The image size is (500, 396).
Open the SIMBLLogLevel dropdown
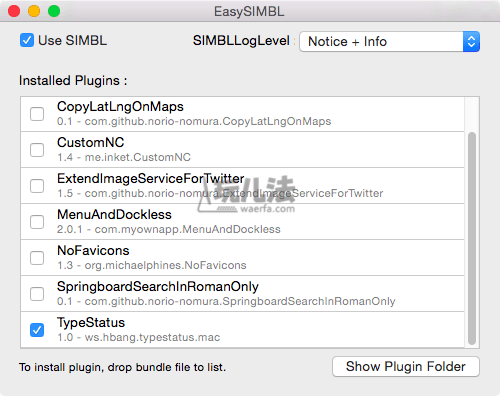[389, 42]
